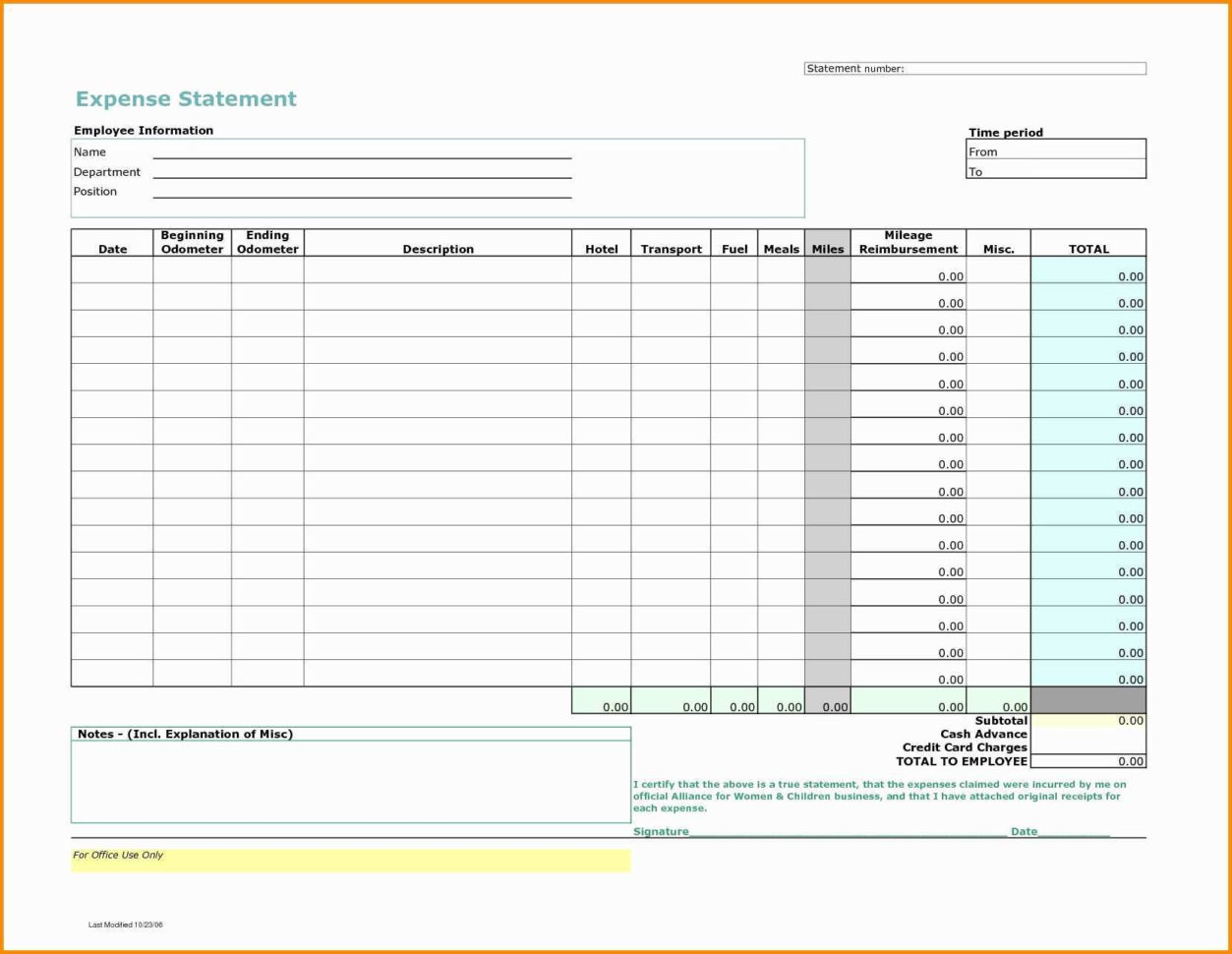Image resolution: width=1232 pixels, height=954 pixels.
Task: Click the shaded Miles column header
Action: pyautogui.click(x=827, y=249)
